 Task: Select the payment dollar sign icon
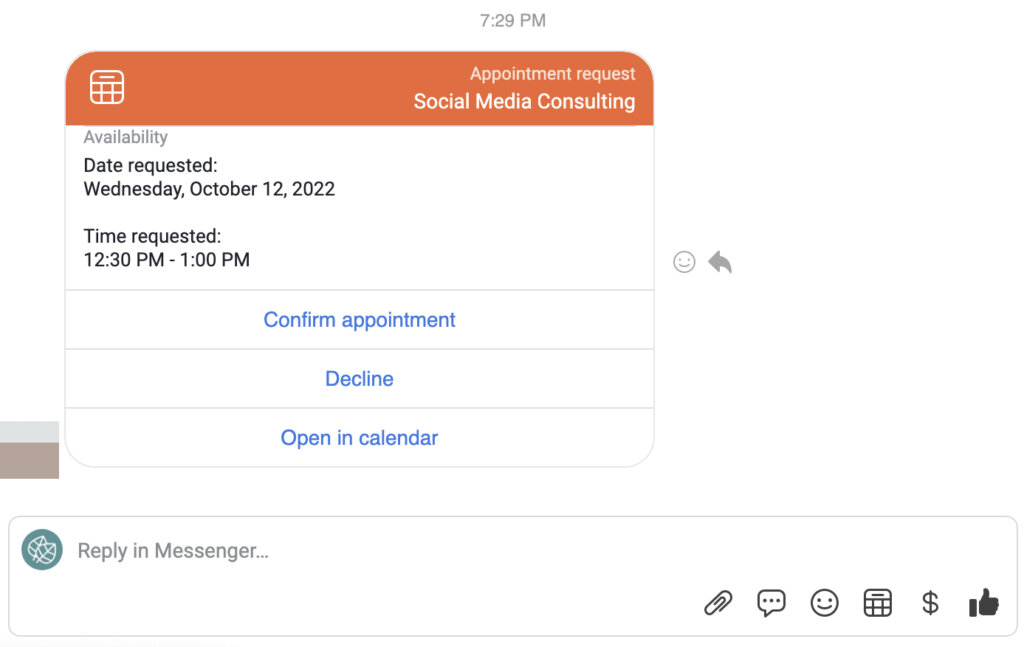coord(929,602)
